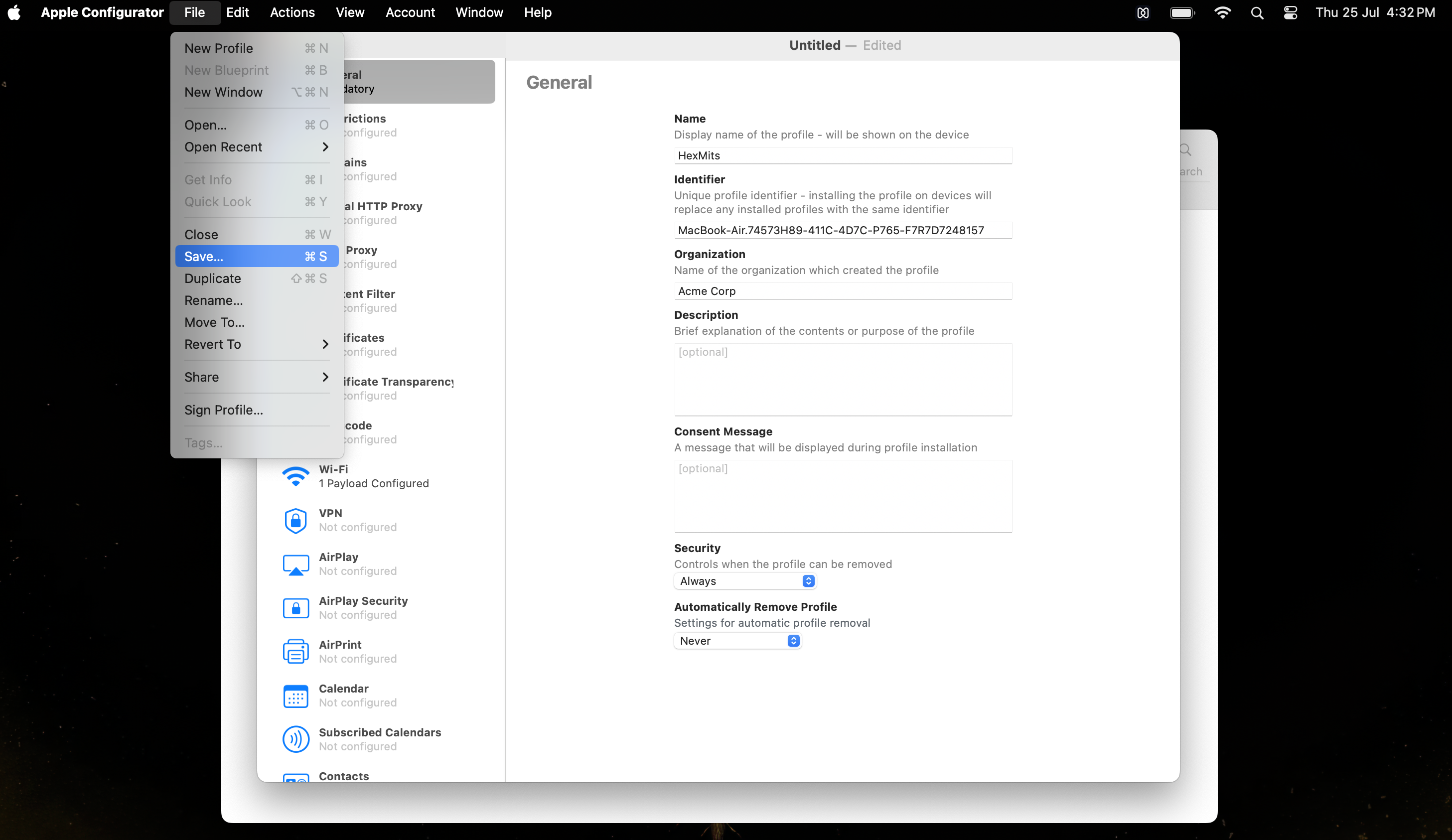The image size is (1452, 840).
Task: Click the Name field containing HexMits
Action: 843,155
